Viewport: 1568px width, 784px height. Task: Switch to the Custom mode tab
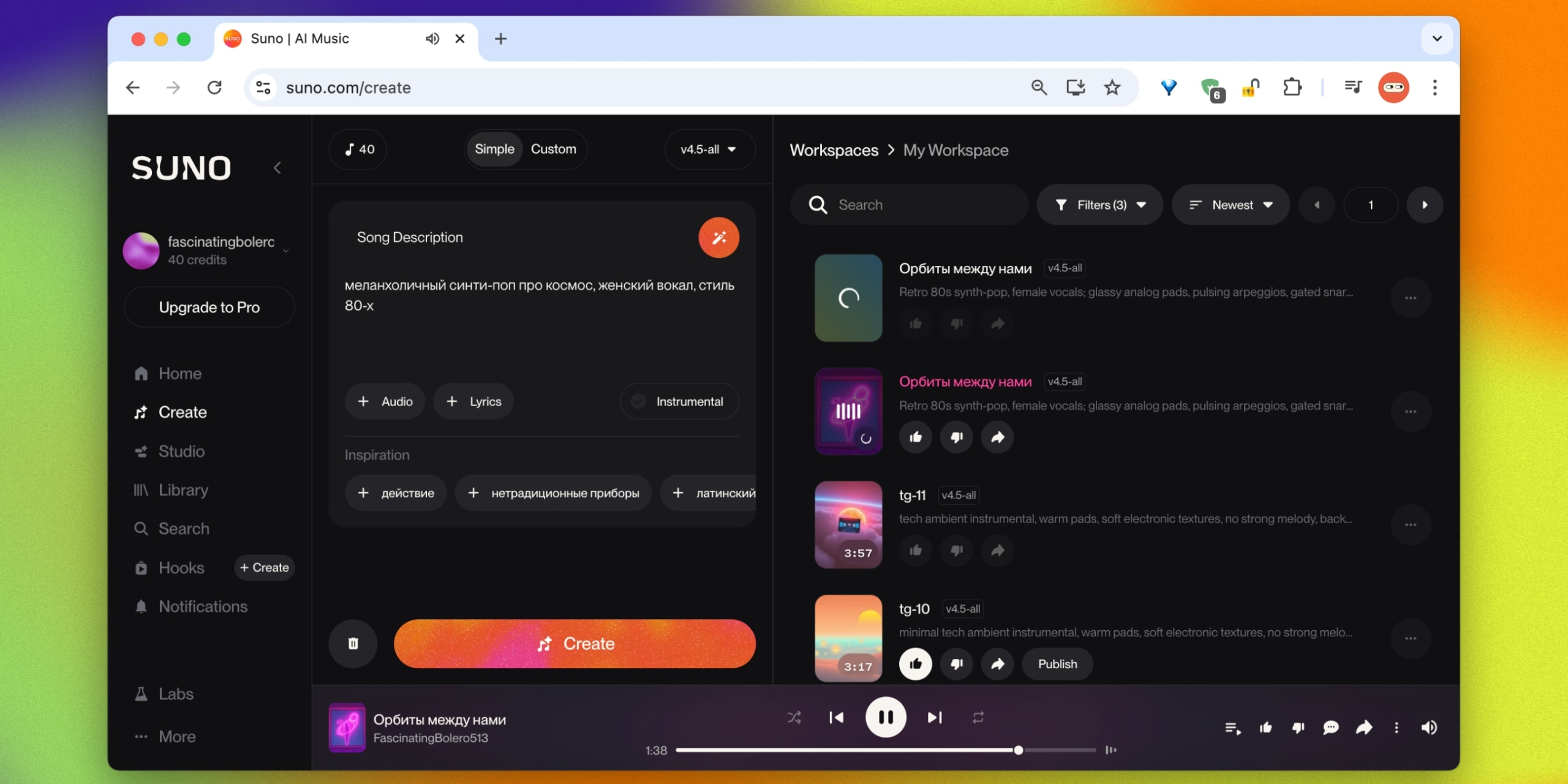point(553,149)
